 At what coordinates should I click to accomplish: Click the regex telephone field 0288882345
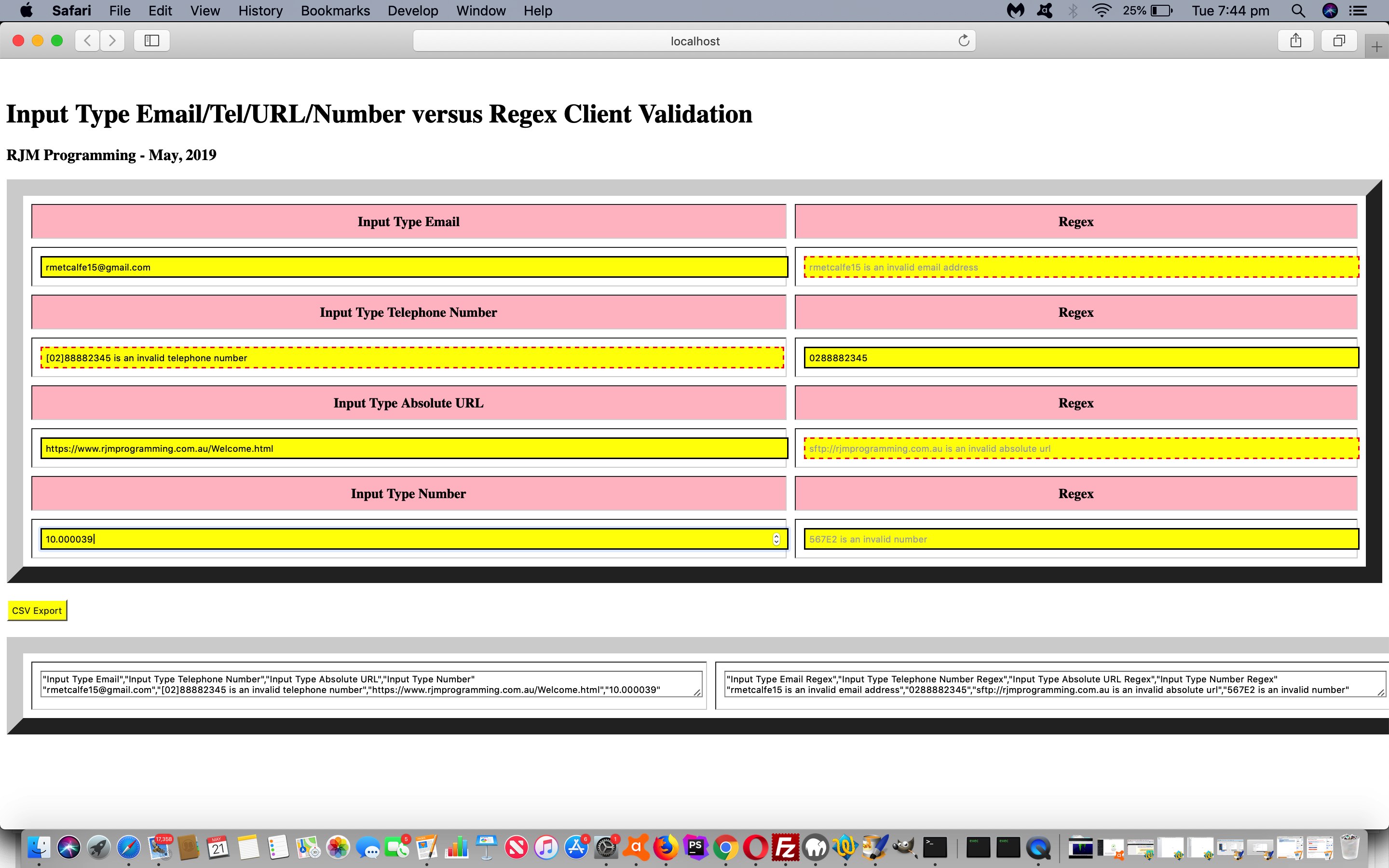[x=1080, y=358]
